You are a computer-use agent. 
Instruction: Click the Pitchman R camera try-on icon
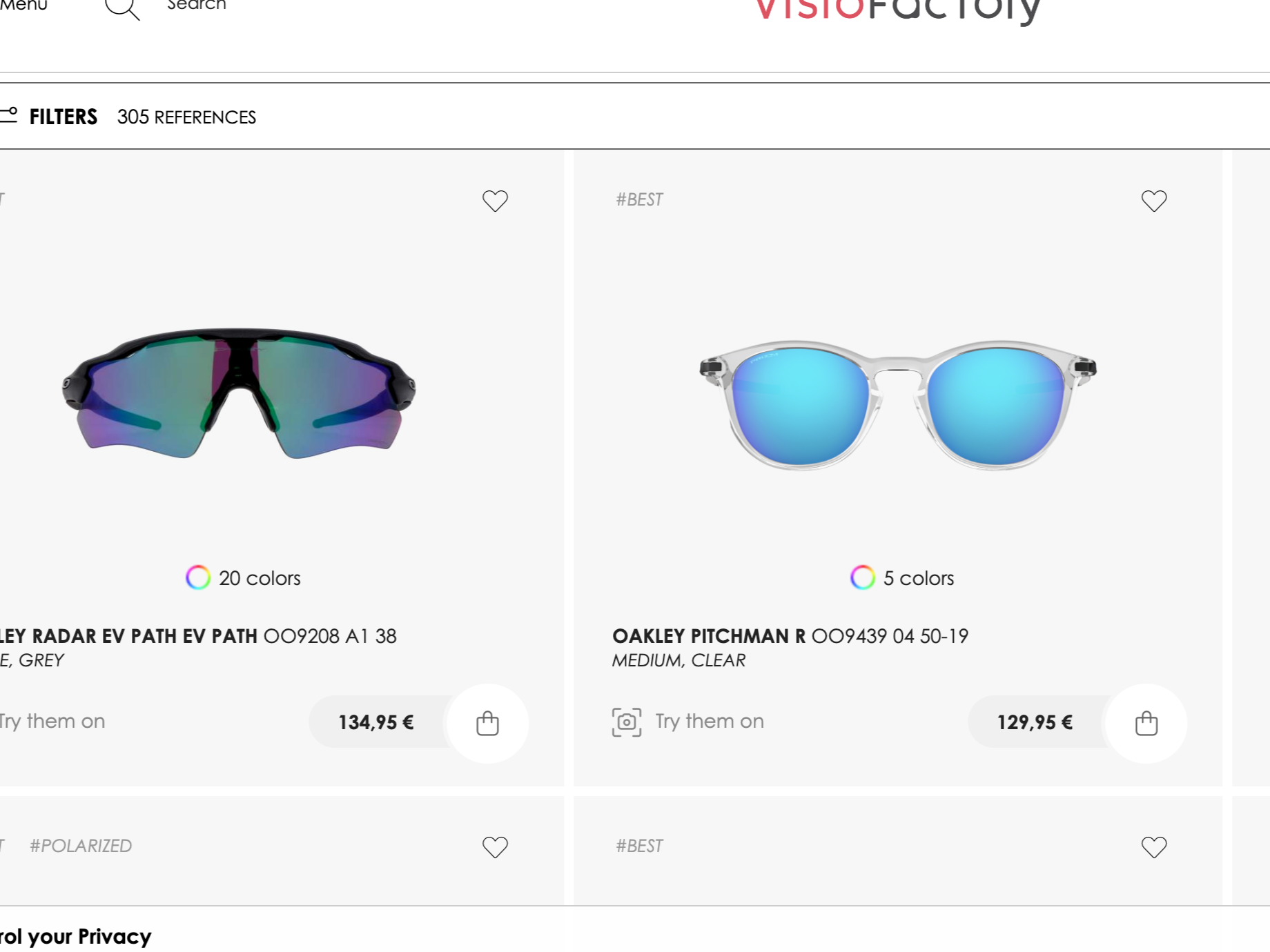point(627,722)
